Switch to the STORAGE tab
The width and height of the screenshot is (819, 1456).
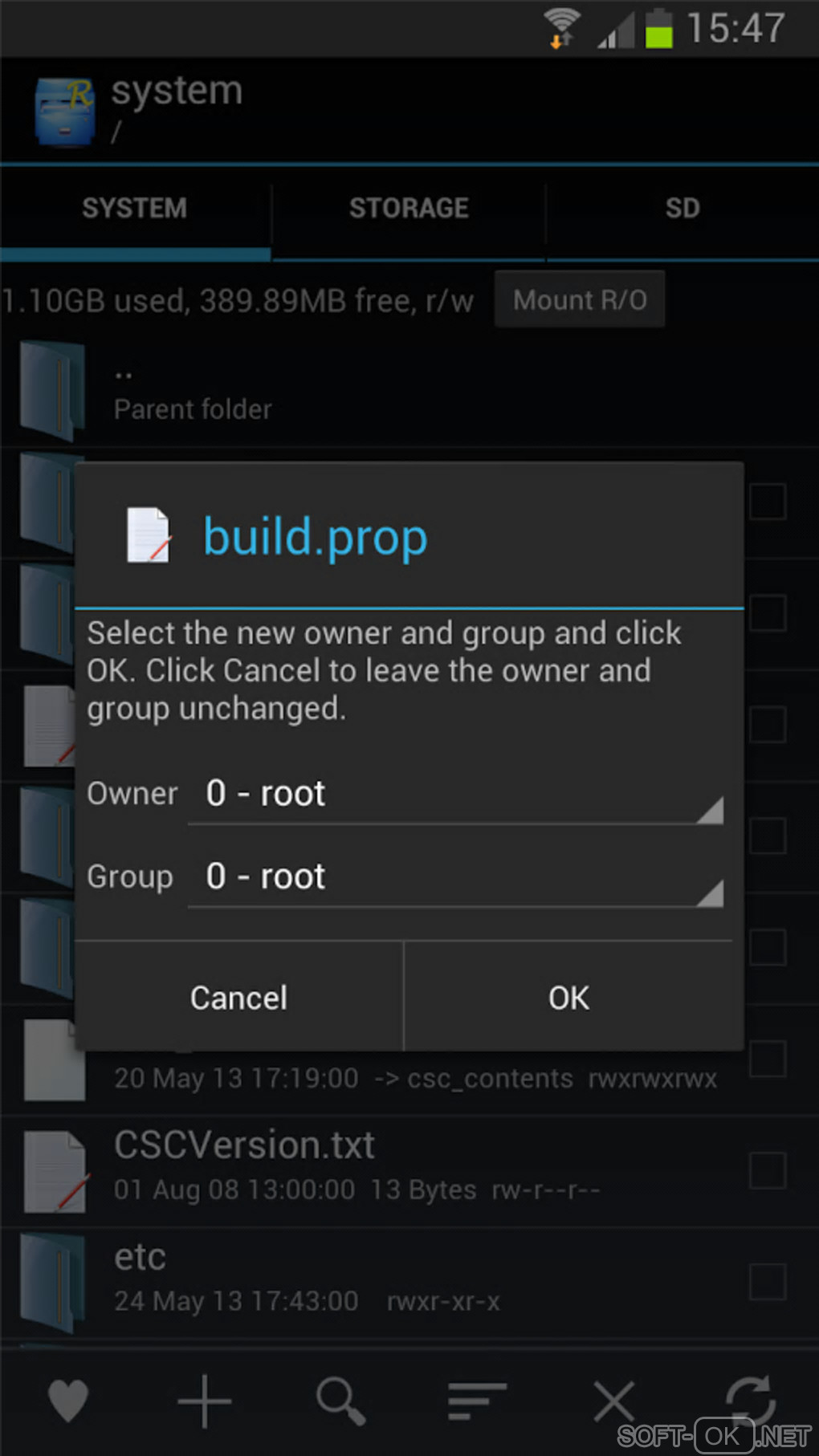click(409, 209)
